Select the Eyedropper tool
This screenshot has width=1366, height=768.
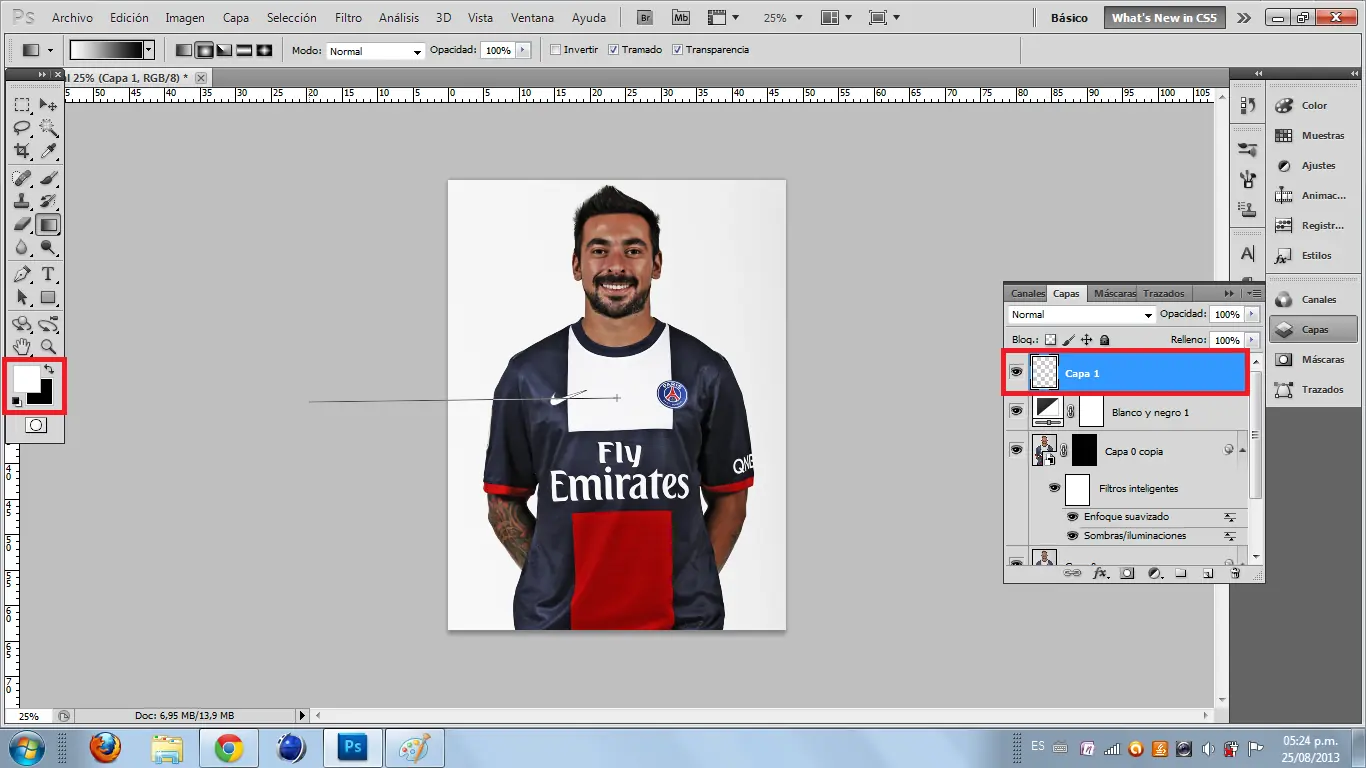coord(48,151)
